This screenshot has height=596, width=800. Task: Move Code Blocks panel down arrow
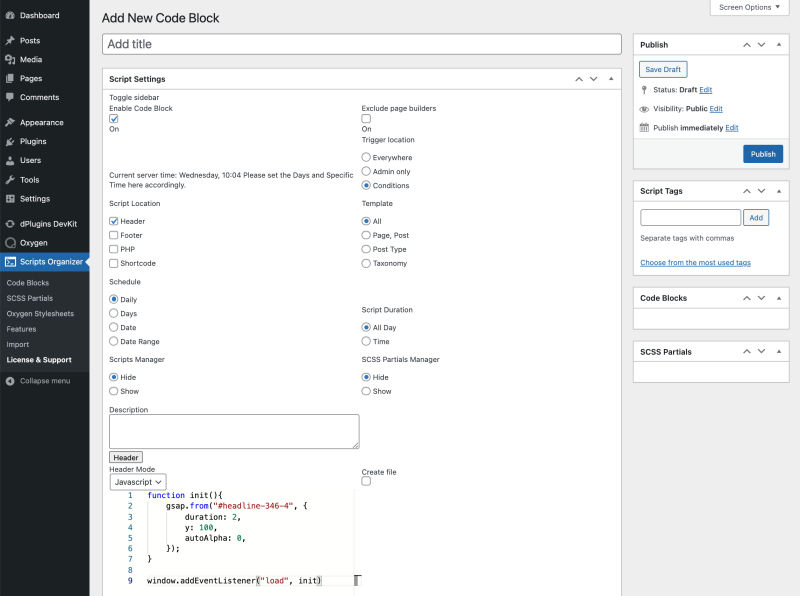coord(761,298)
